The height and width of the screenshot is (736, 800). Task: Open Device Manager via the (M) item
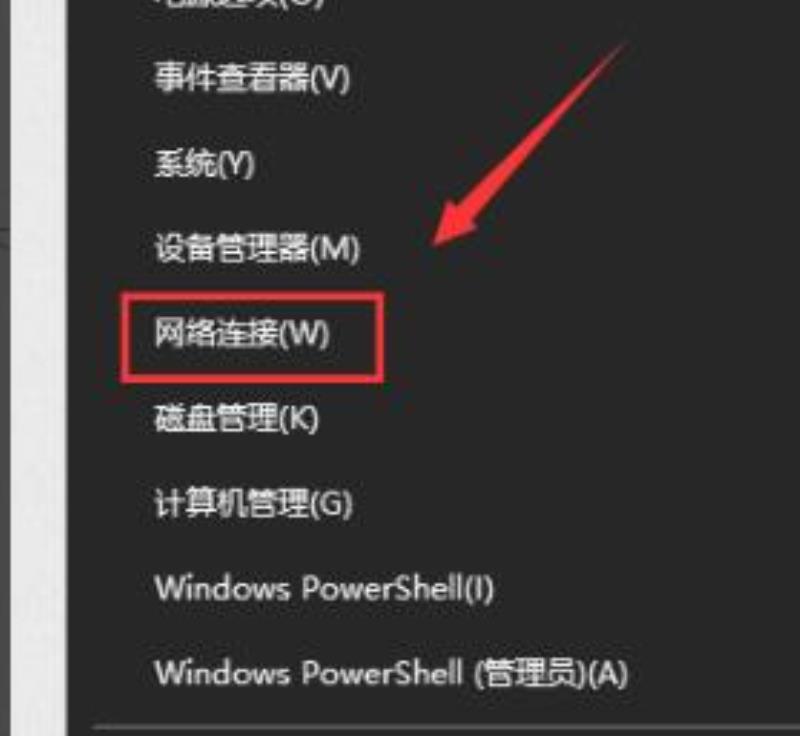tap(257, 249)
